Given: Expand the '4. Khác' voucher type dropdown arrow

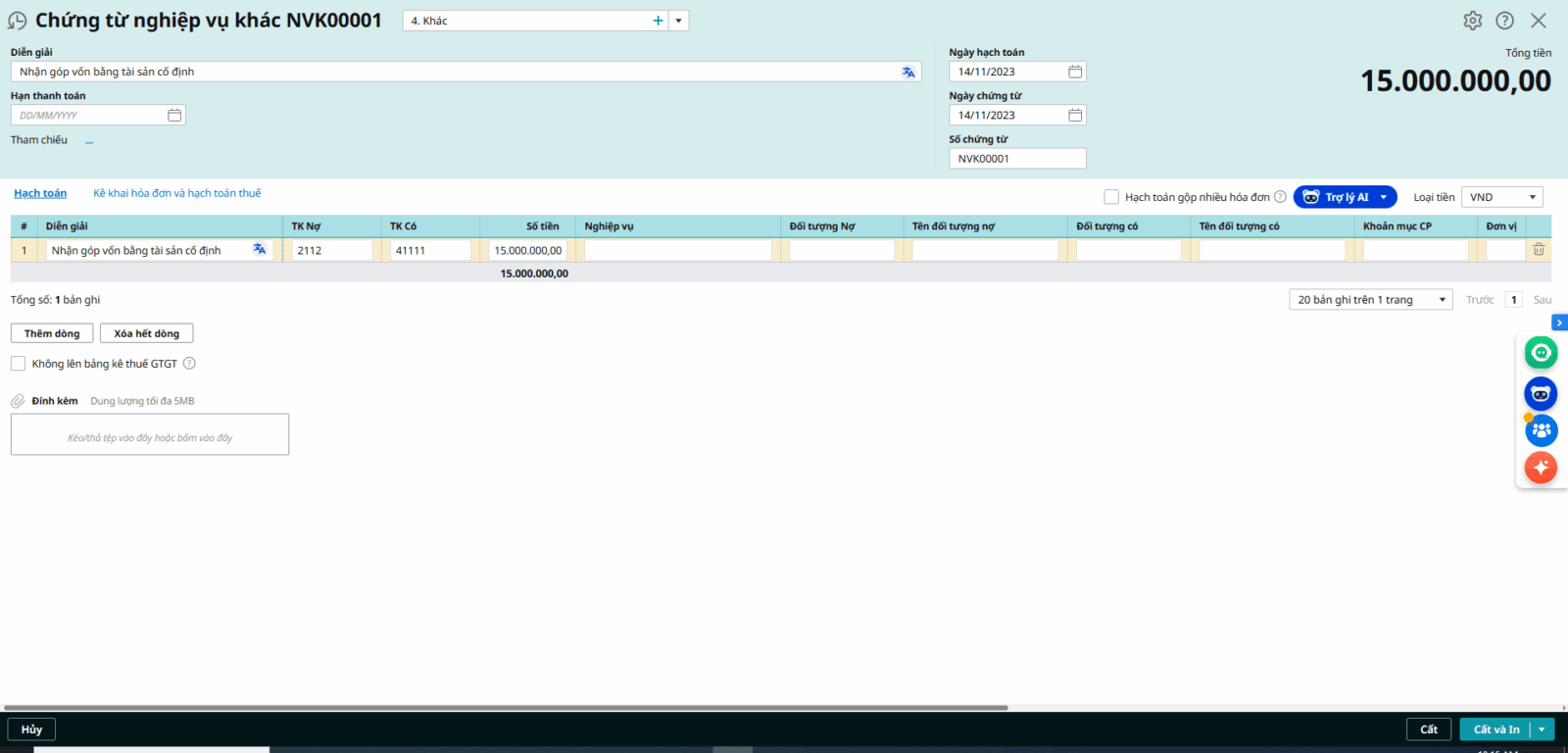Looking at the screenshot, I should click(x=678, y=21).
